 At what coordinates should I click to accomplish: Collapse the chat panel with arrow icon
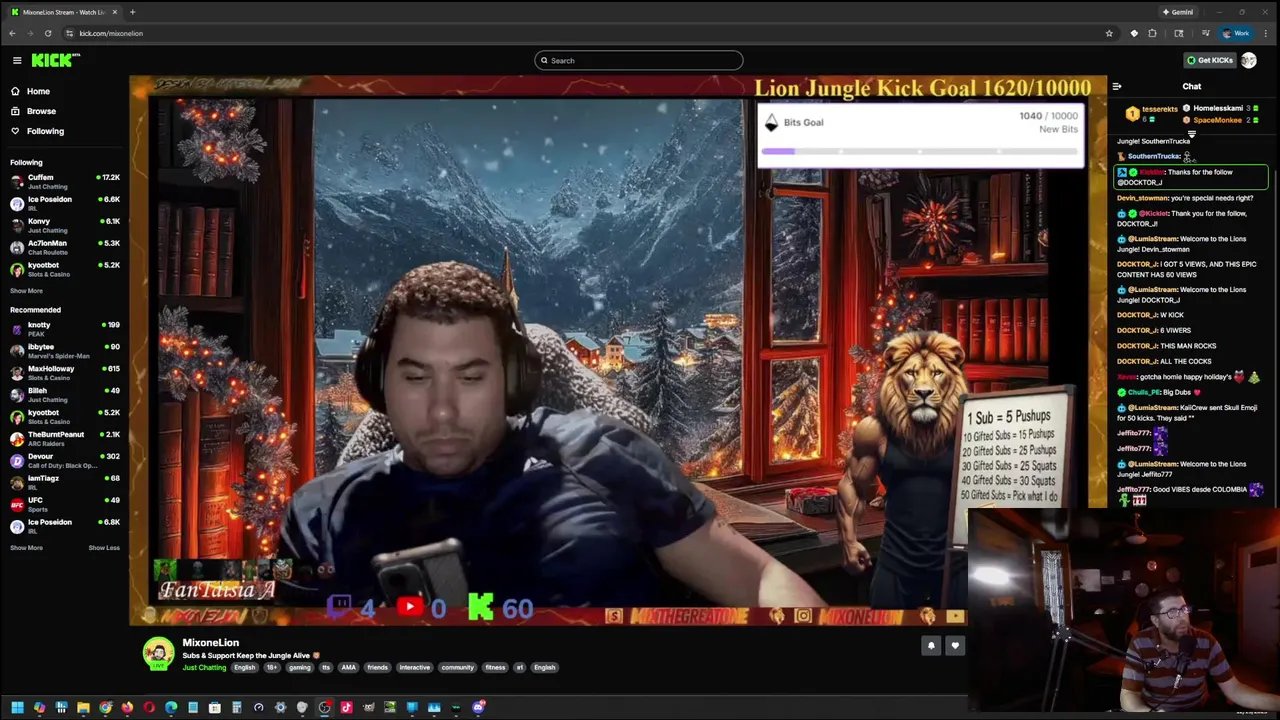(1117, 86)
